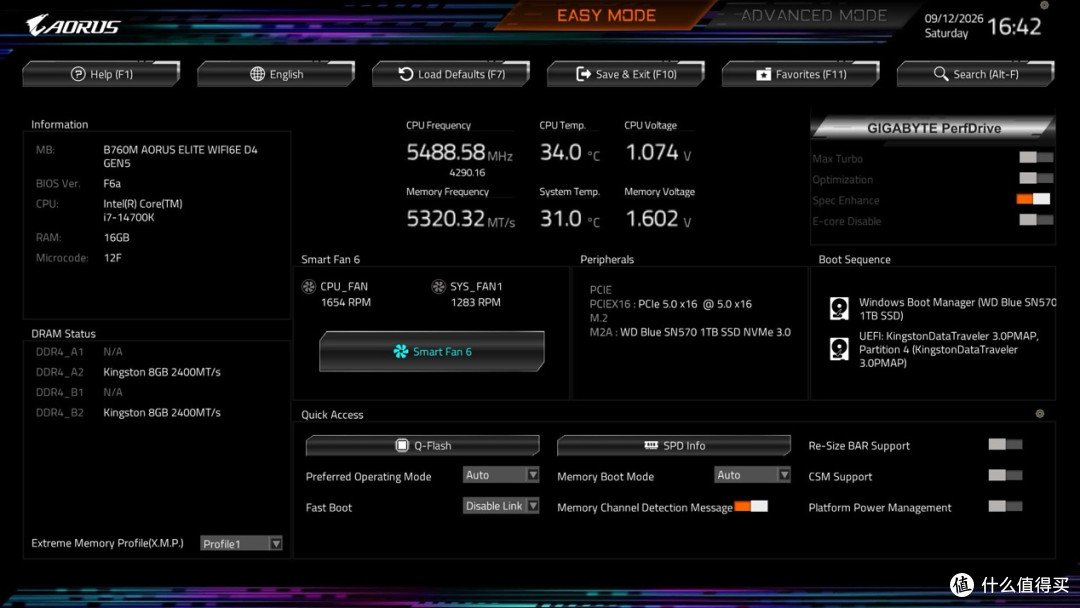The width and height of the screenshot is (1080, 608).
Task: Click CPU Temp 34.0 value
Action: (570, 152)
